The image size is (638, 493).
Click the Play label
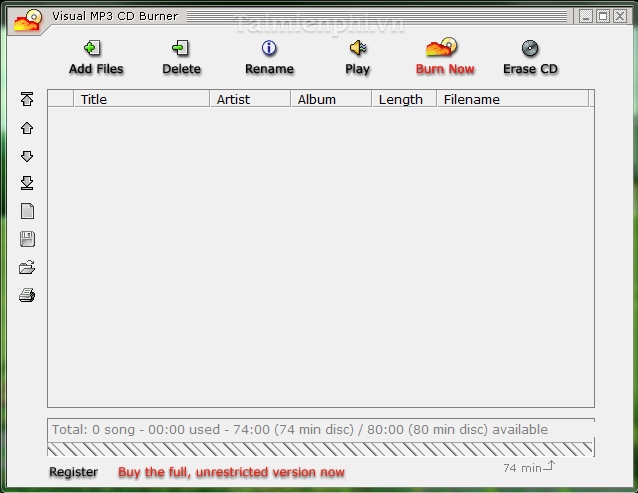click(358, 70)
